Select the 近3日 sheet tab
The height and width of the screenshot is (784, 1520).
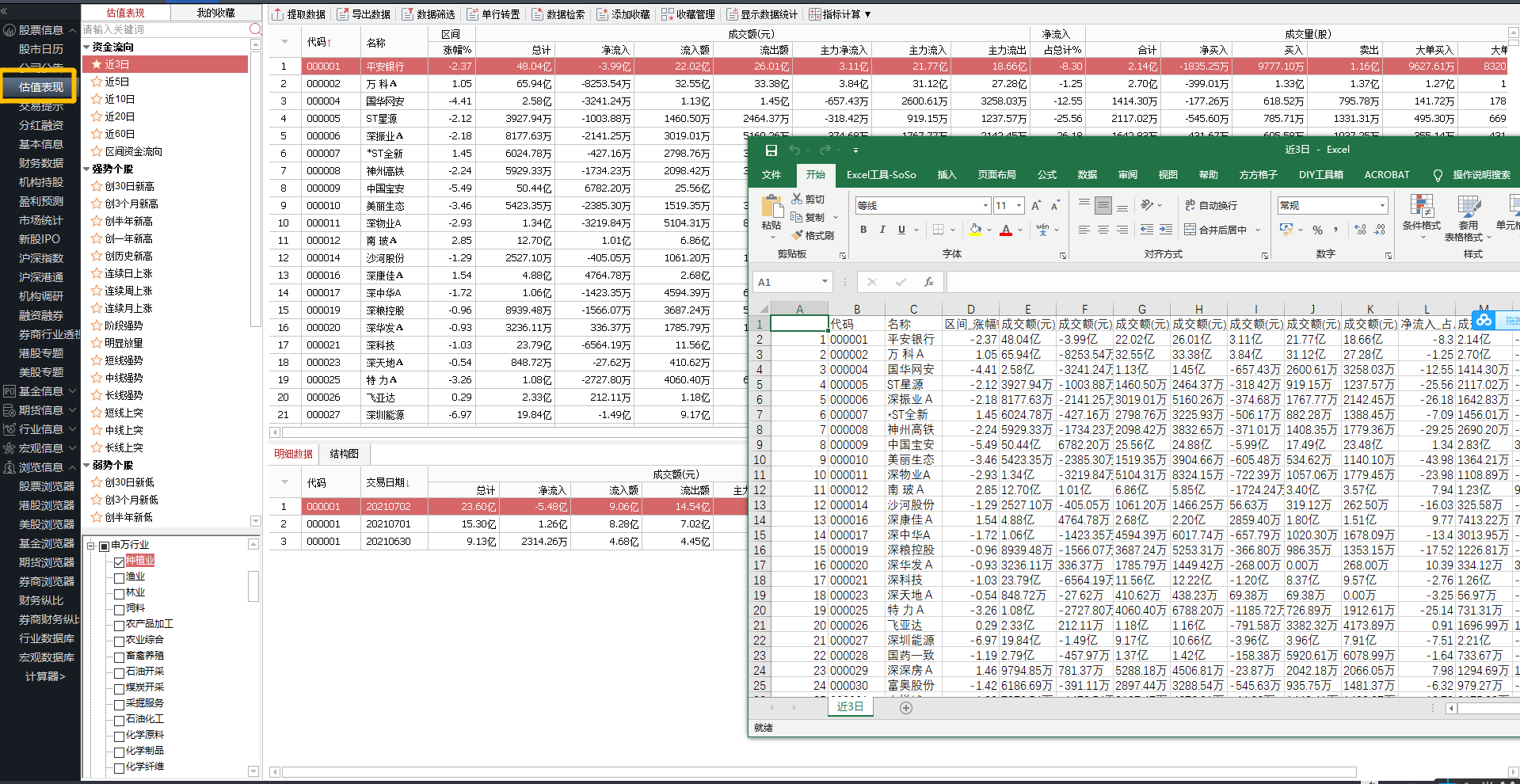pyautogui.click(x=850, y=706)
